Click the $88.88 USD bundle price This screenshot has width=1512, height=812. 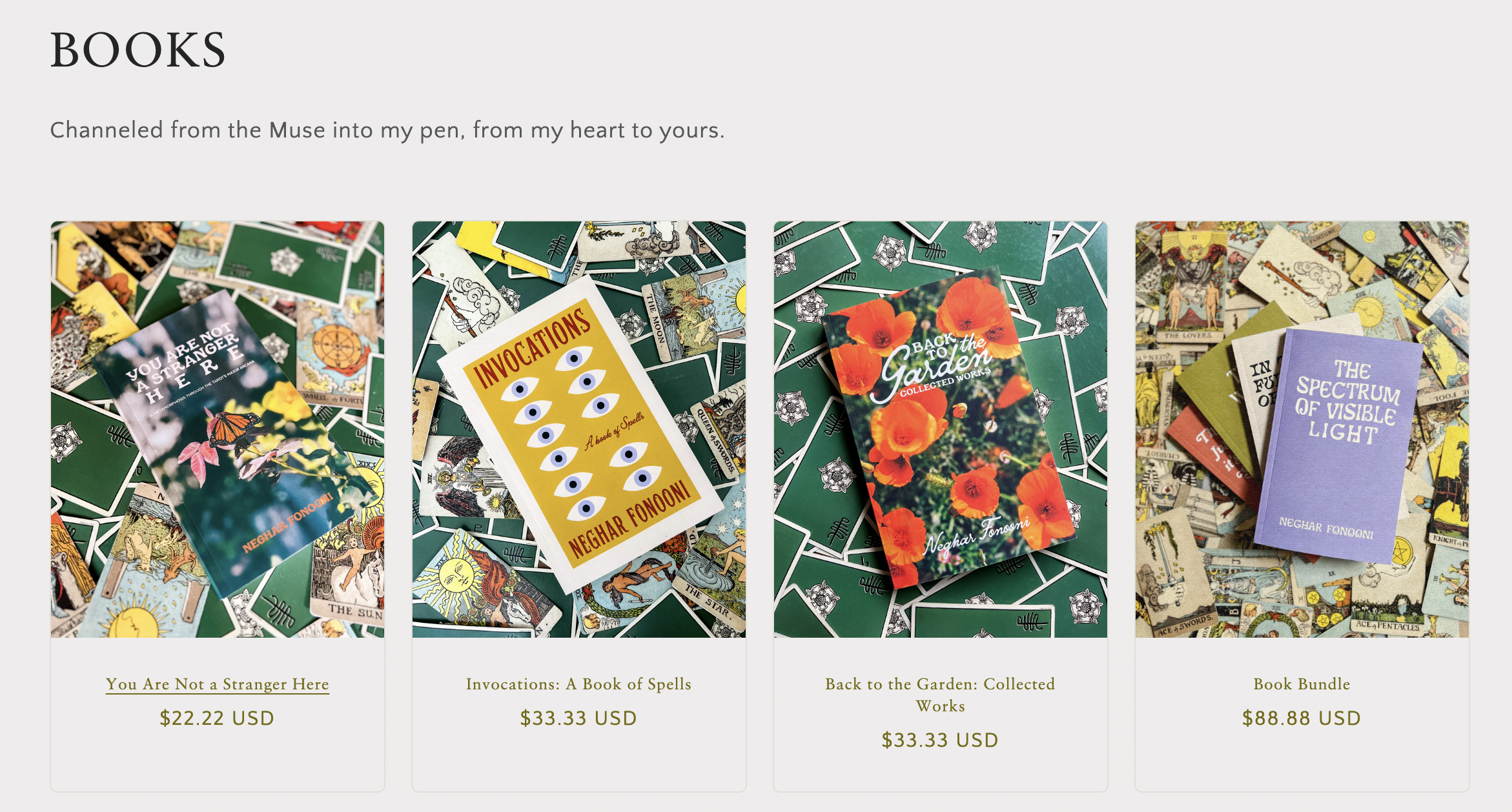click(1302, 718)
